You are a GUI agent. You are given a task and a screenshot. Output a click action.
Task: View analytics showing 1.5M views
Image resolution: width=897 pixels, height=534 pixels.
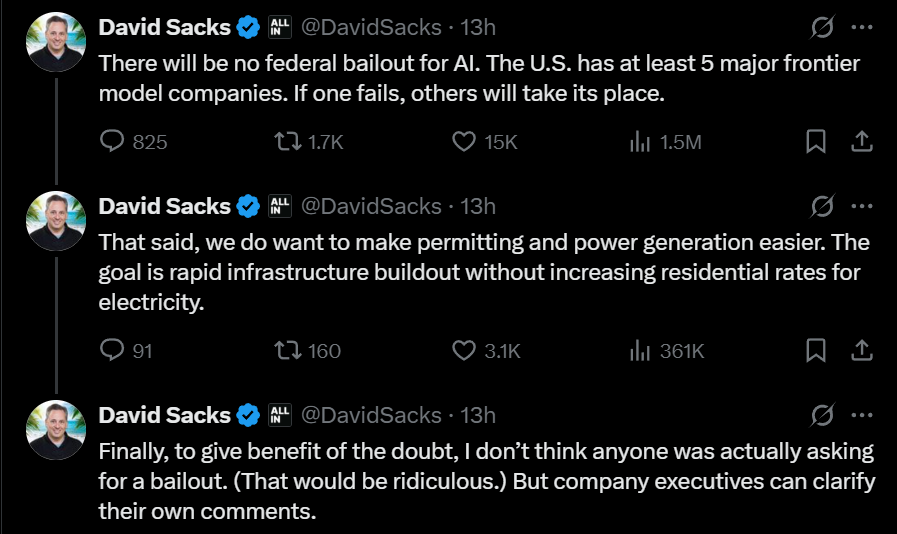click(640, 142)
